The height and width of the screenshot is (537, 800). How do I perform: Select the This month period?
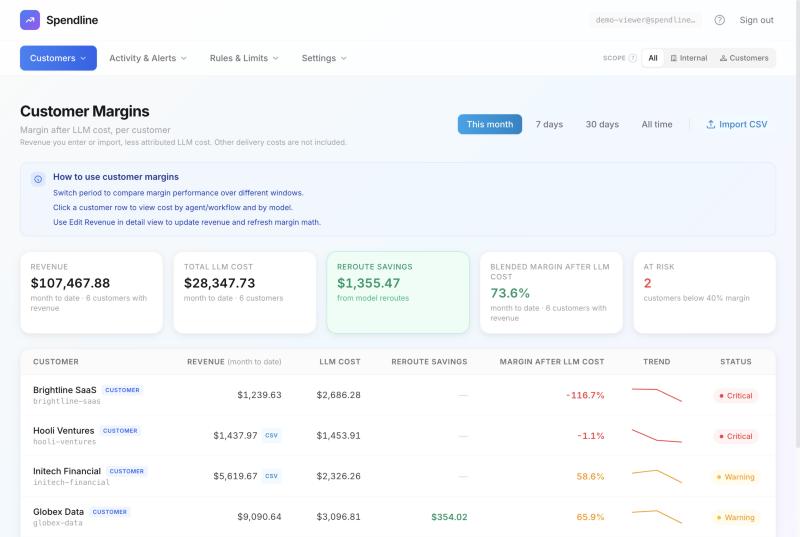pos(490,124)
